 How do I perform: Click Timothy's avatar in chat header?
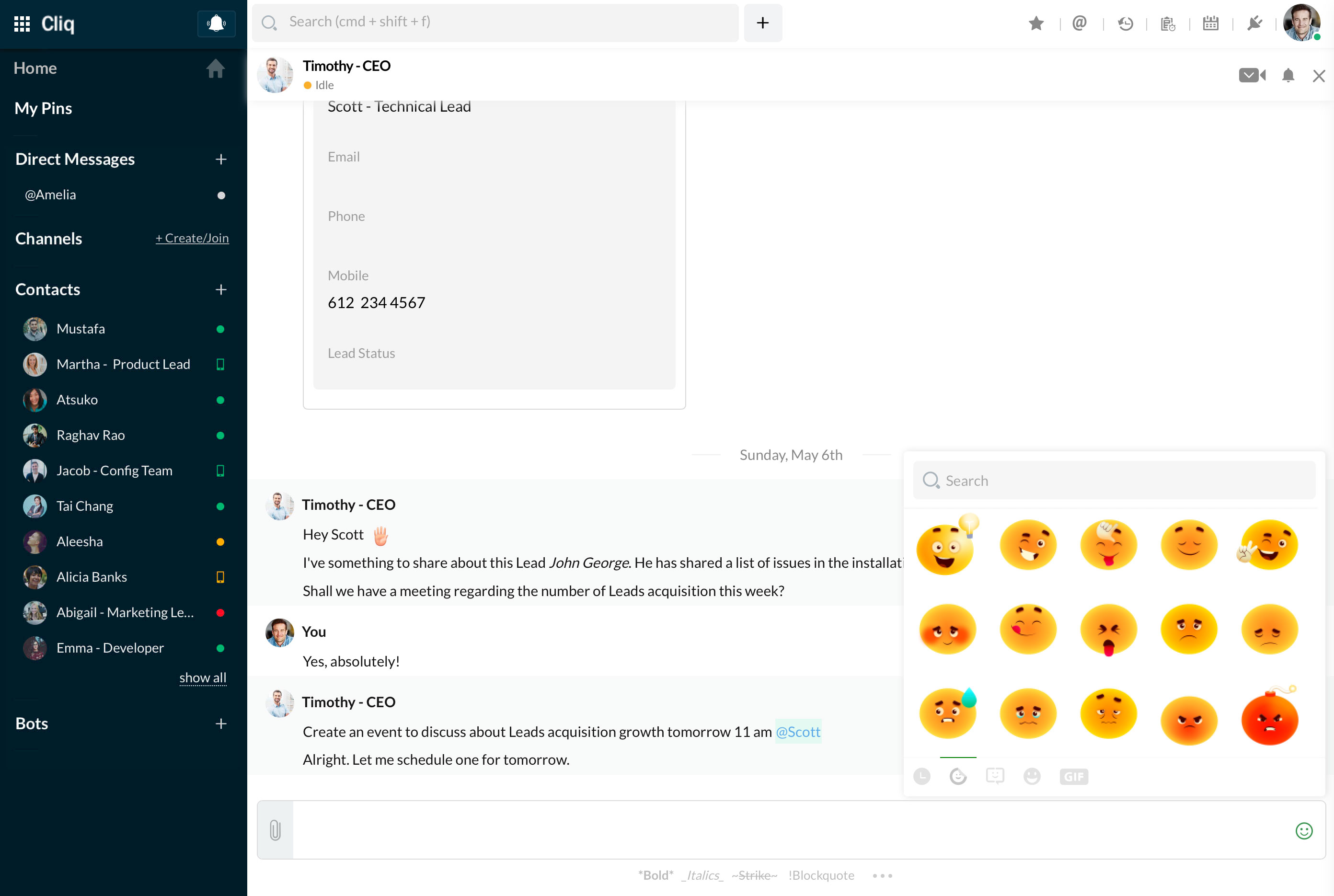tap(275, 75)
